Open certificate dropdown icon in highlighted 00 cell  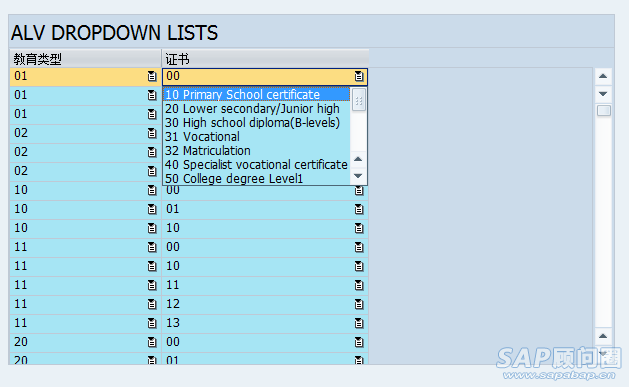click(x=359, y=76)
